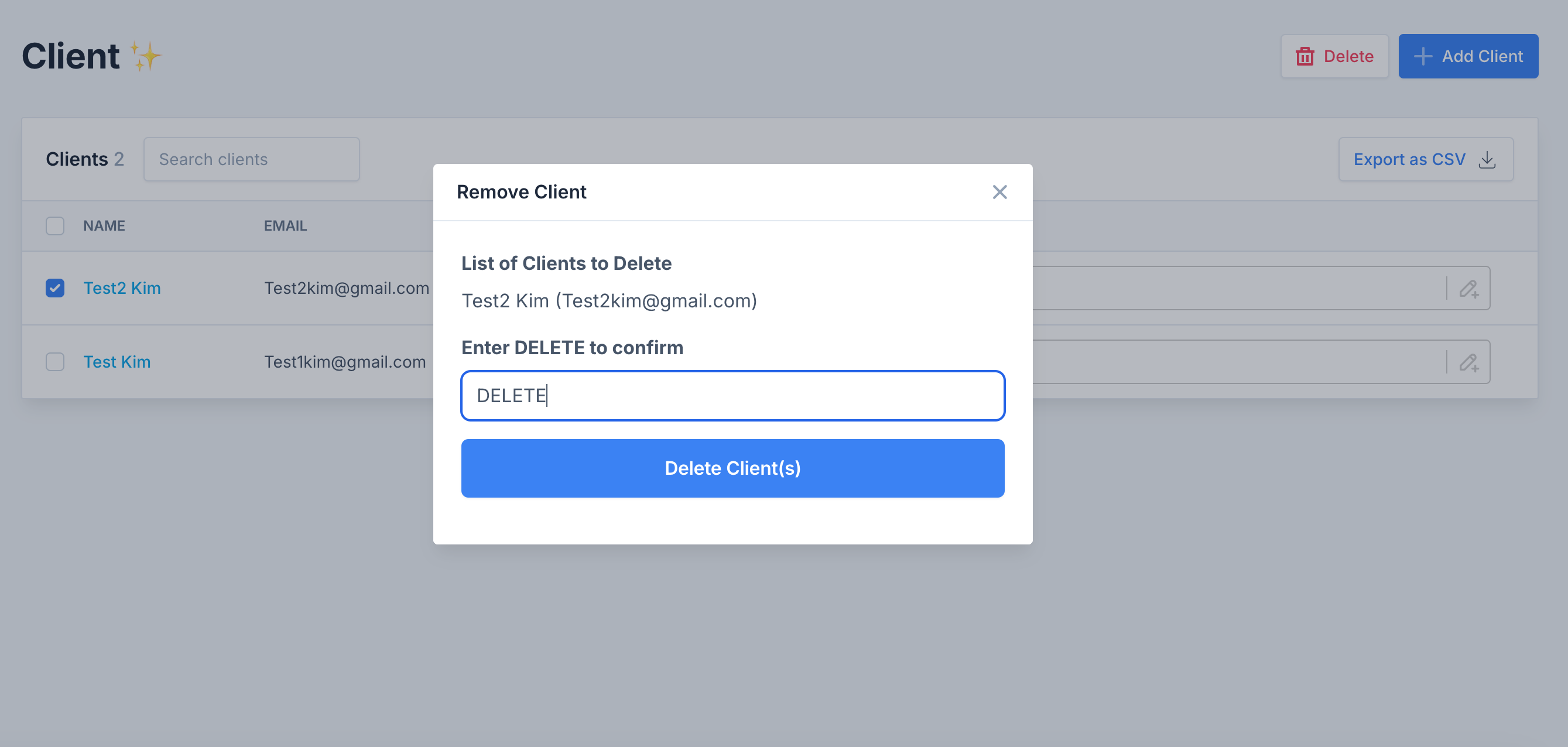1568x747 pixels.
Task: Click the EMAIL column header
Action: coord(285,226)
